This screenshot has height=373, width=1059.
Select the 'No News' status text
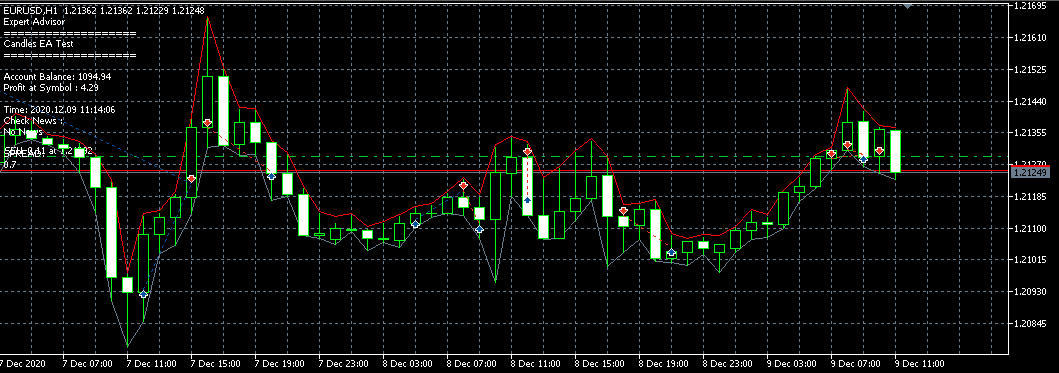tap(23, 131)
